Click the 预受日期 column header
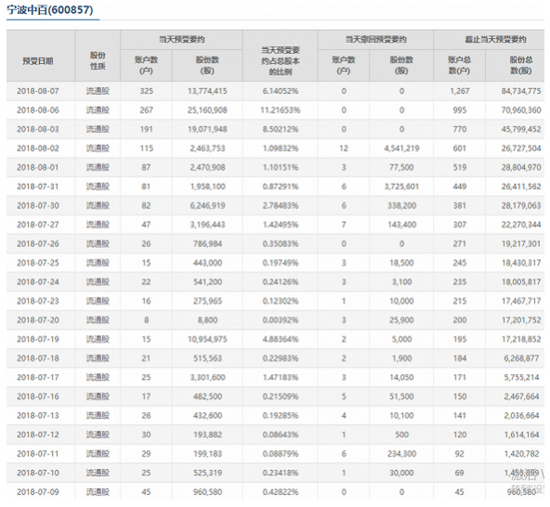 38,61
